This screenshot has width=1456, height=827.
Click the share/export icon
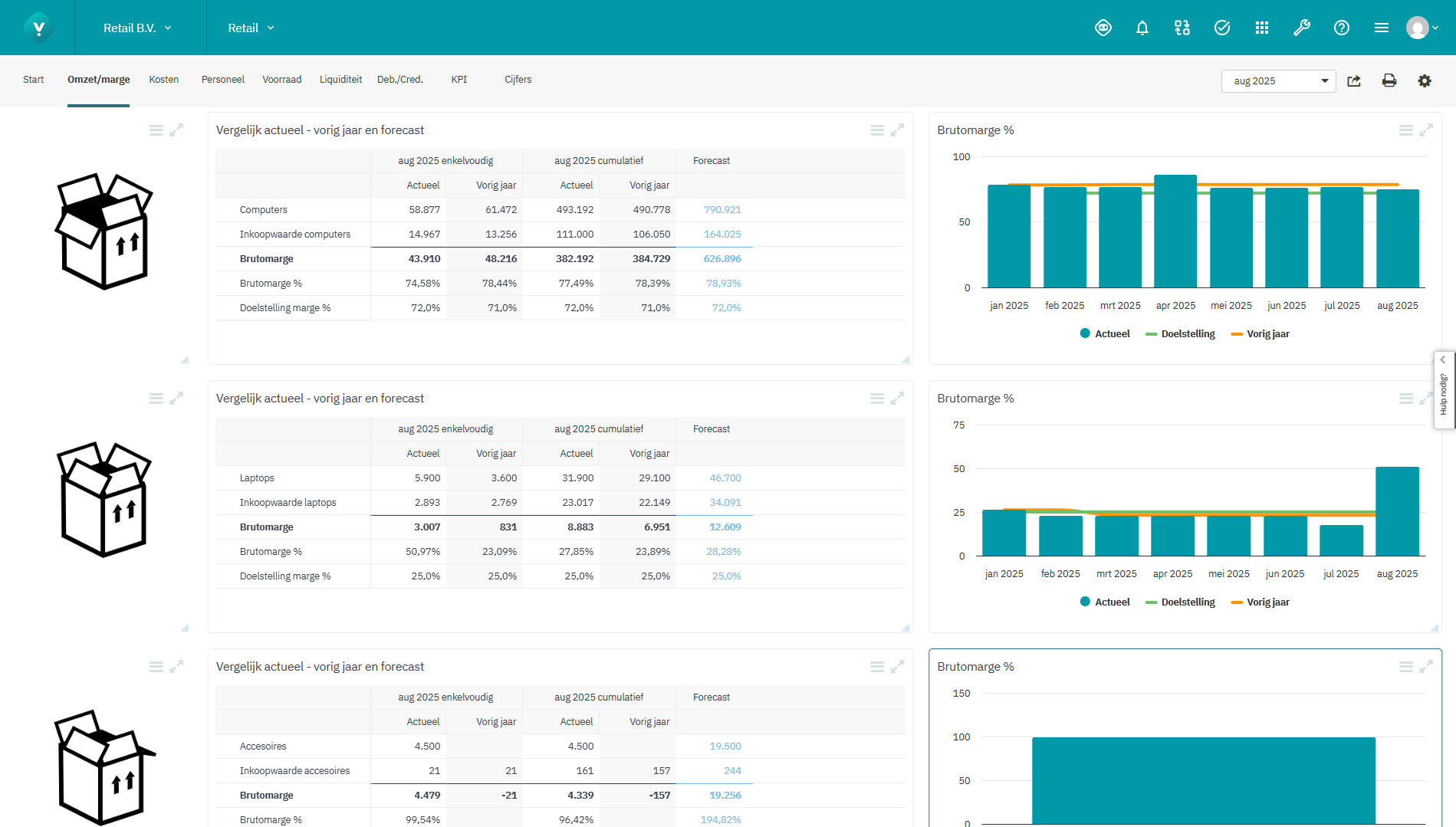point(1354,80)
